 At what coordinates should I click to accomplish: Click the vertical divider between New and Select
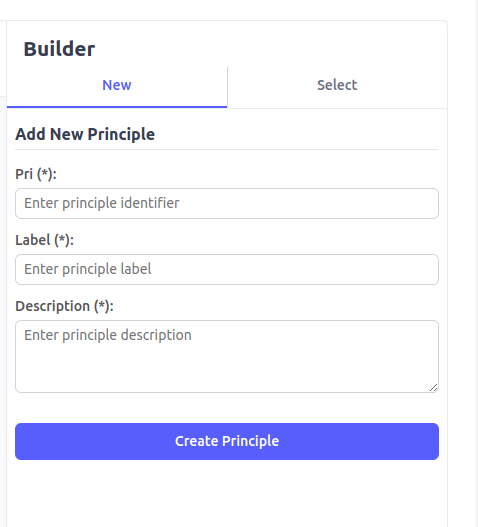pyautogui.click(x=228, y=87)
